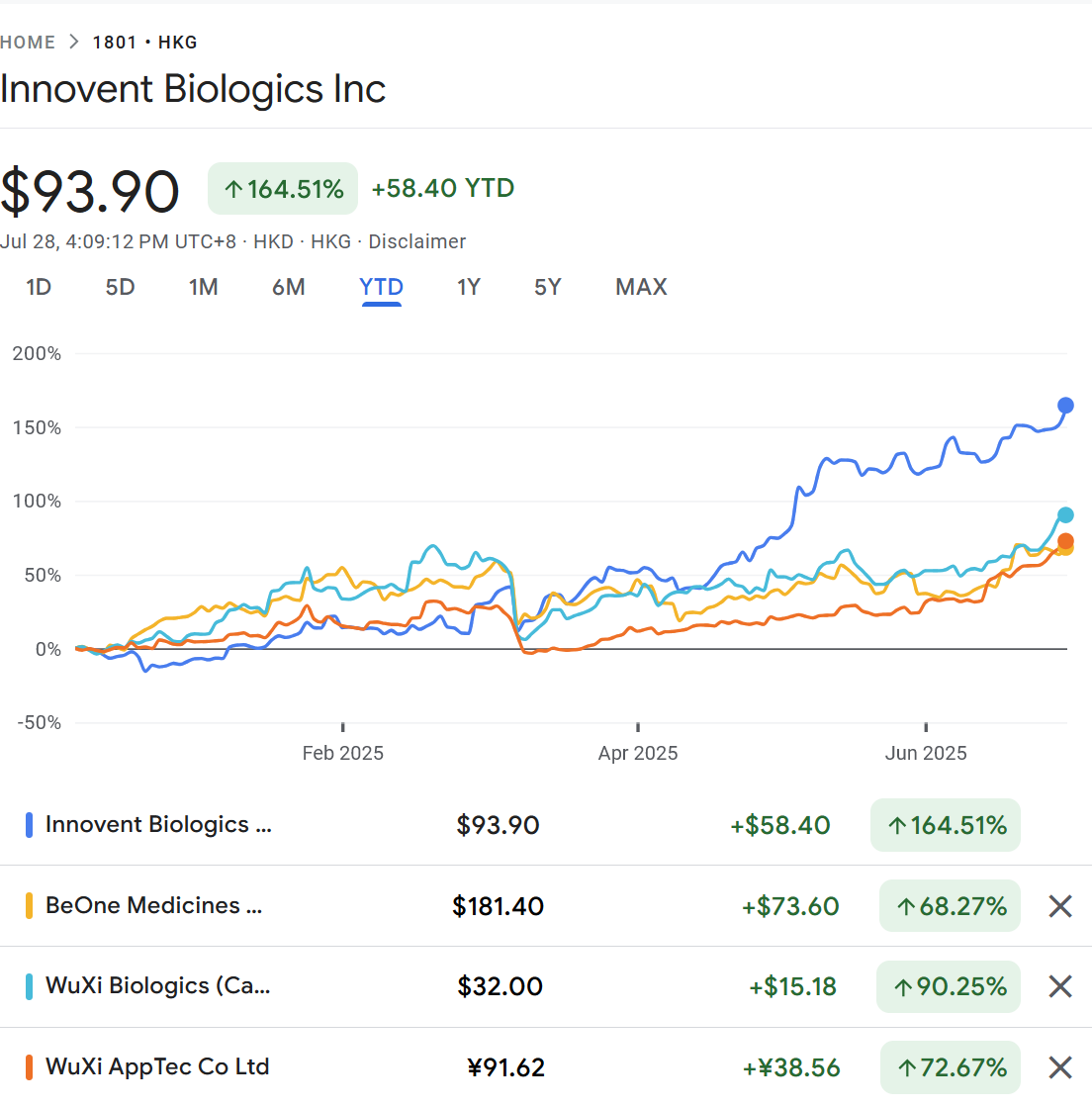
Task: Select the 5D time range tab
Action: [x=120, y=288]
